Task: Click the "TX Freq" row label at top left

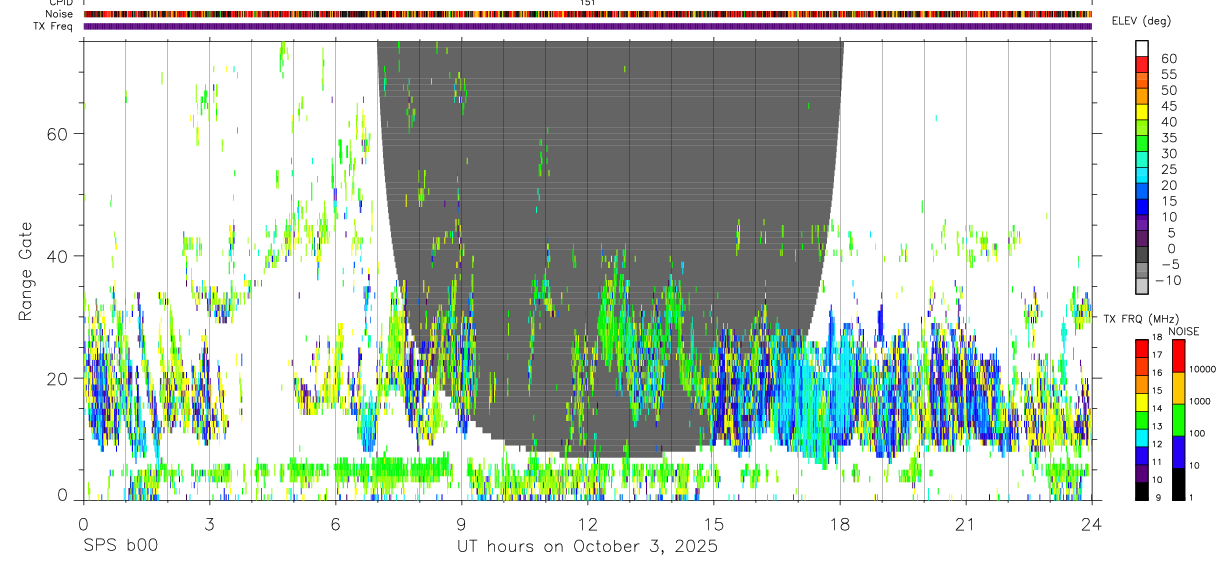Action: click(54, 26)
